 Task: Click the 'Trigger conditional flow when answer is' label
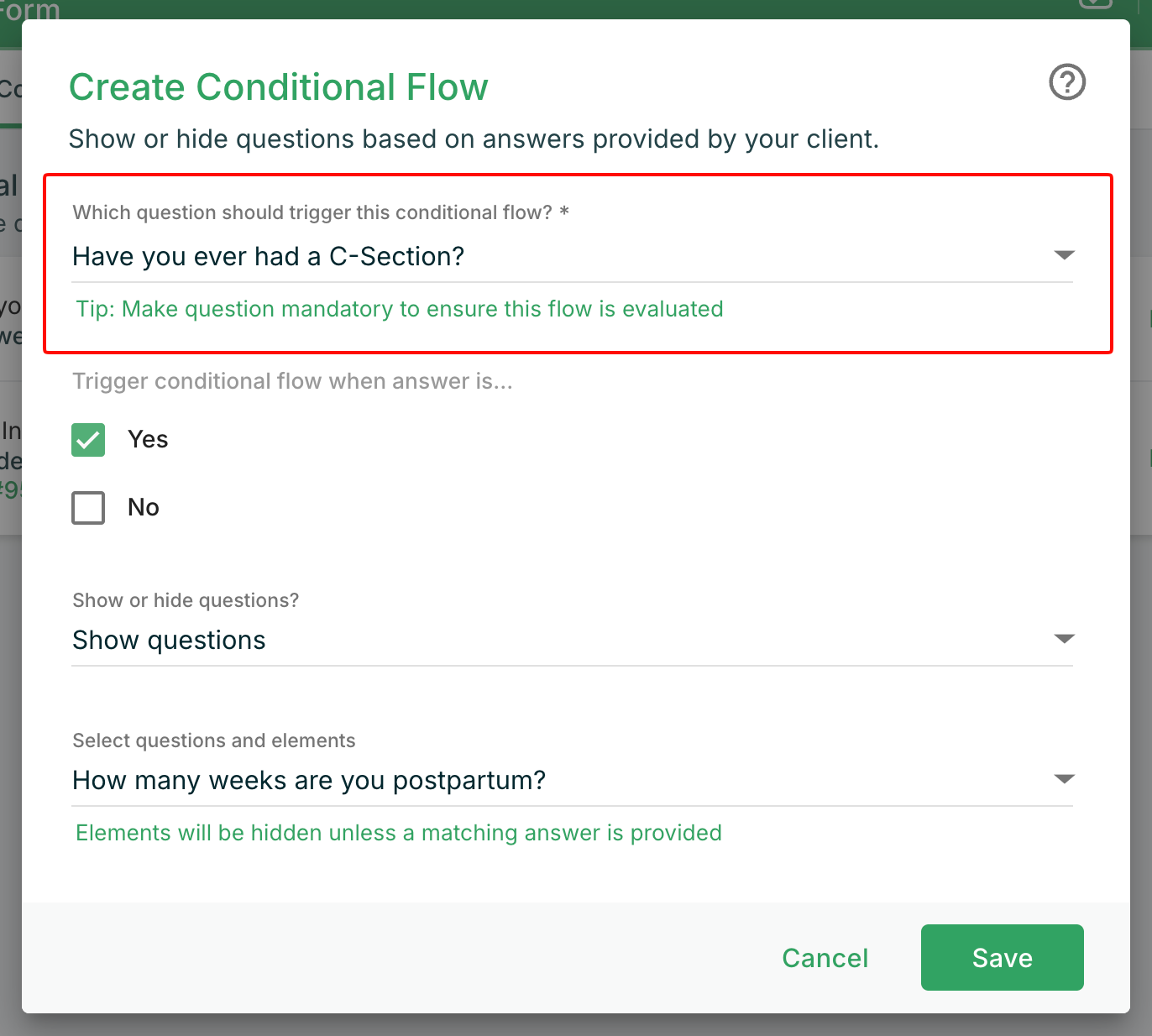pos(292,381)
